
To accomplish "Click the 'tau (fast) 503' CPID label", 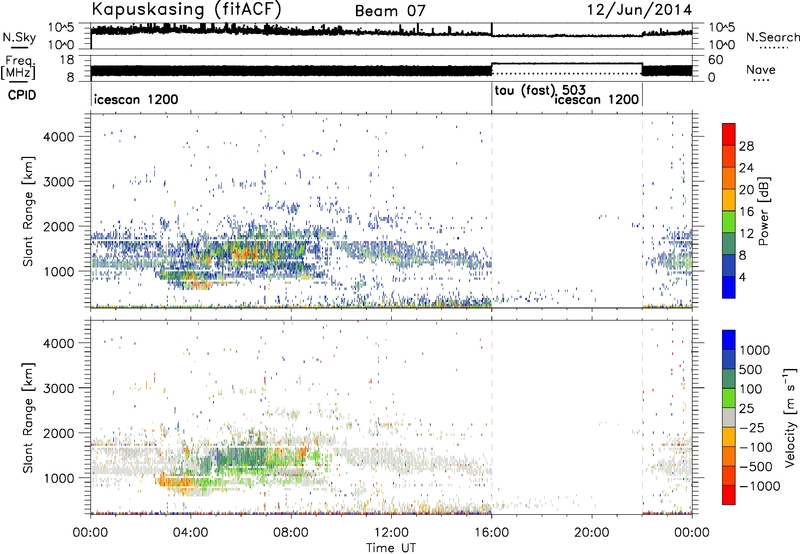I will tap(540, 90).
